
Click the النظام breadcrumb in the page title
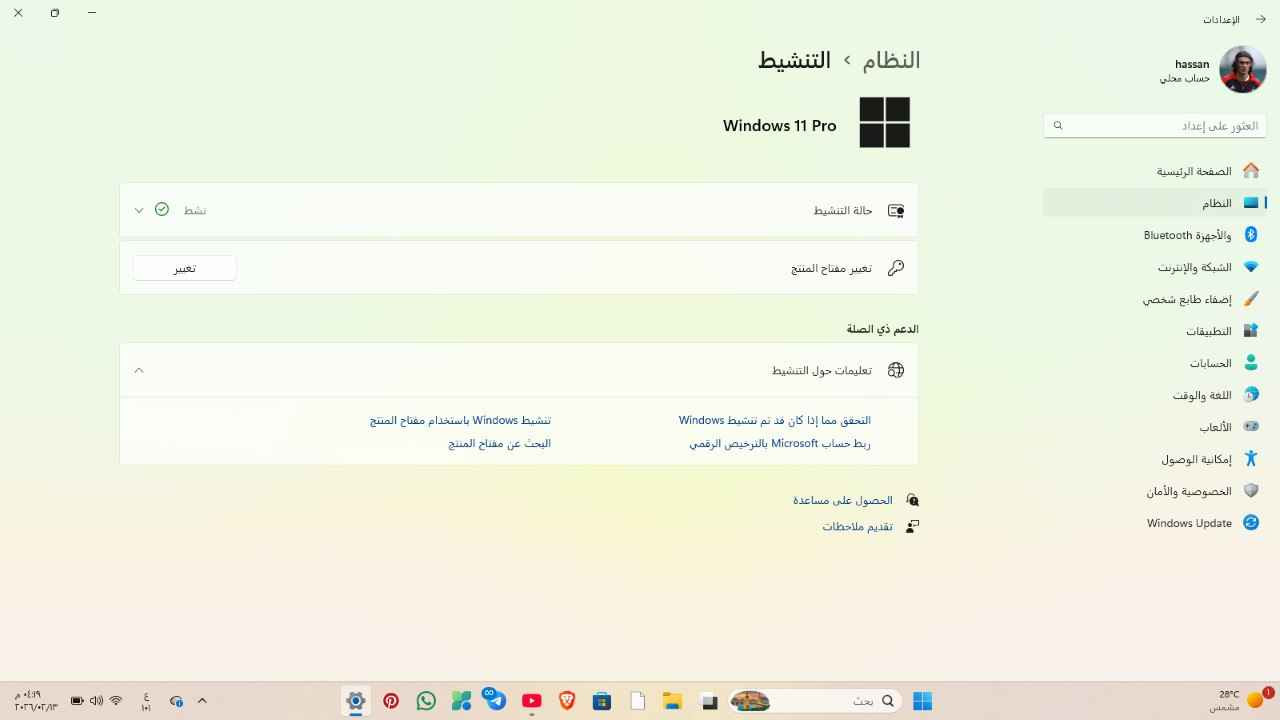click(x=890, y=60)
